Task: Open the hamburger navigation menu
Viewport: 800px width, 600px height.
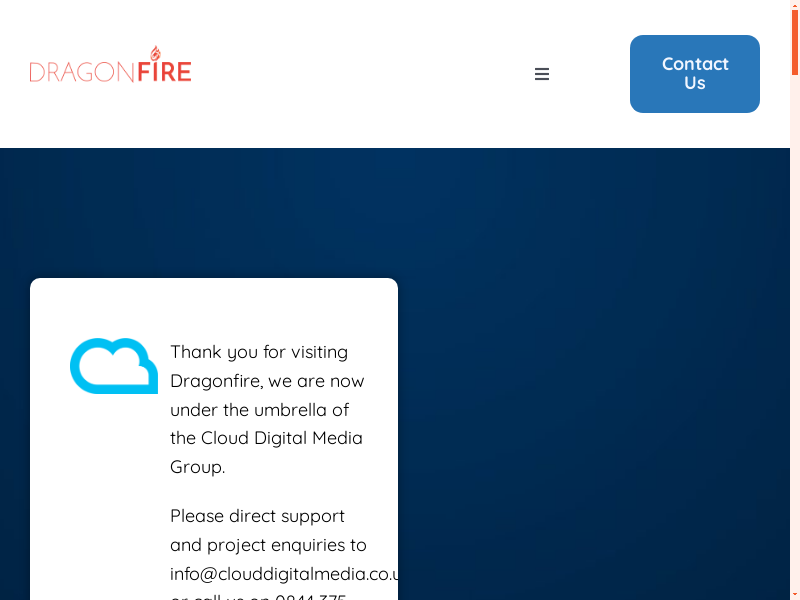Action: click(x=542, y=74)
